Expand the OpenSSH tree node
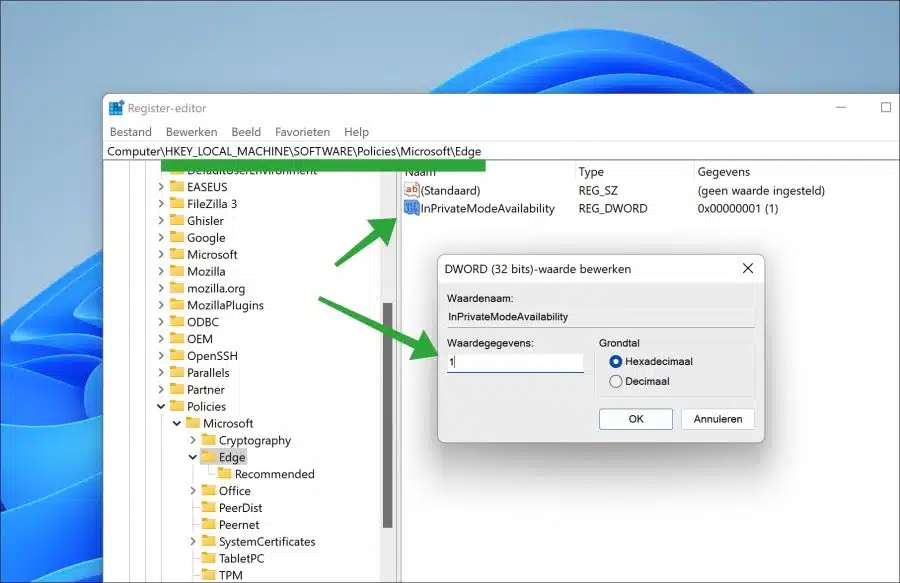Viewport: 900px width, 583px height. (161, 355)
